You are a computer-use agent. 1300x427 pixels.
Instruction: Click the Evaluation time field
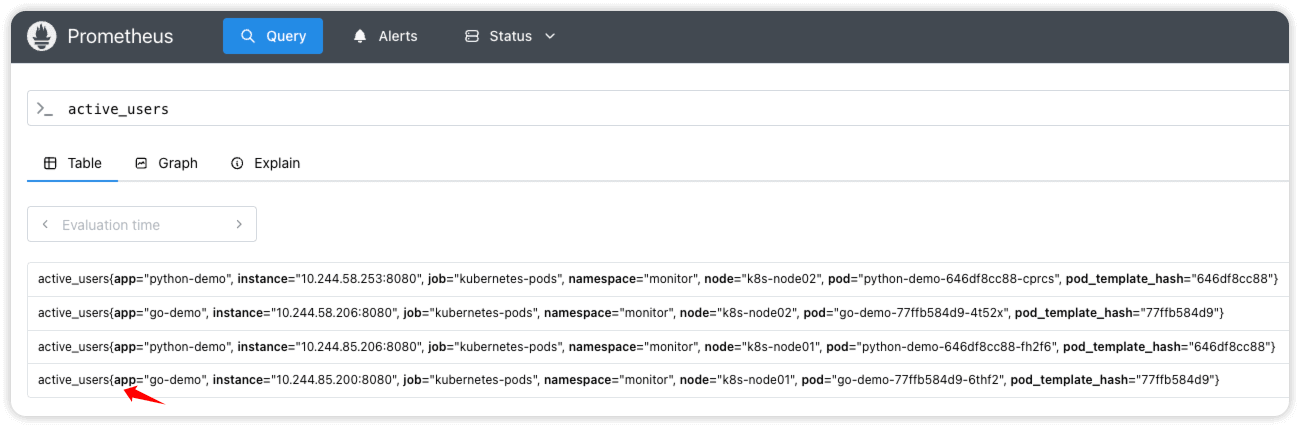(x=140, y=225)
